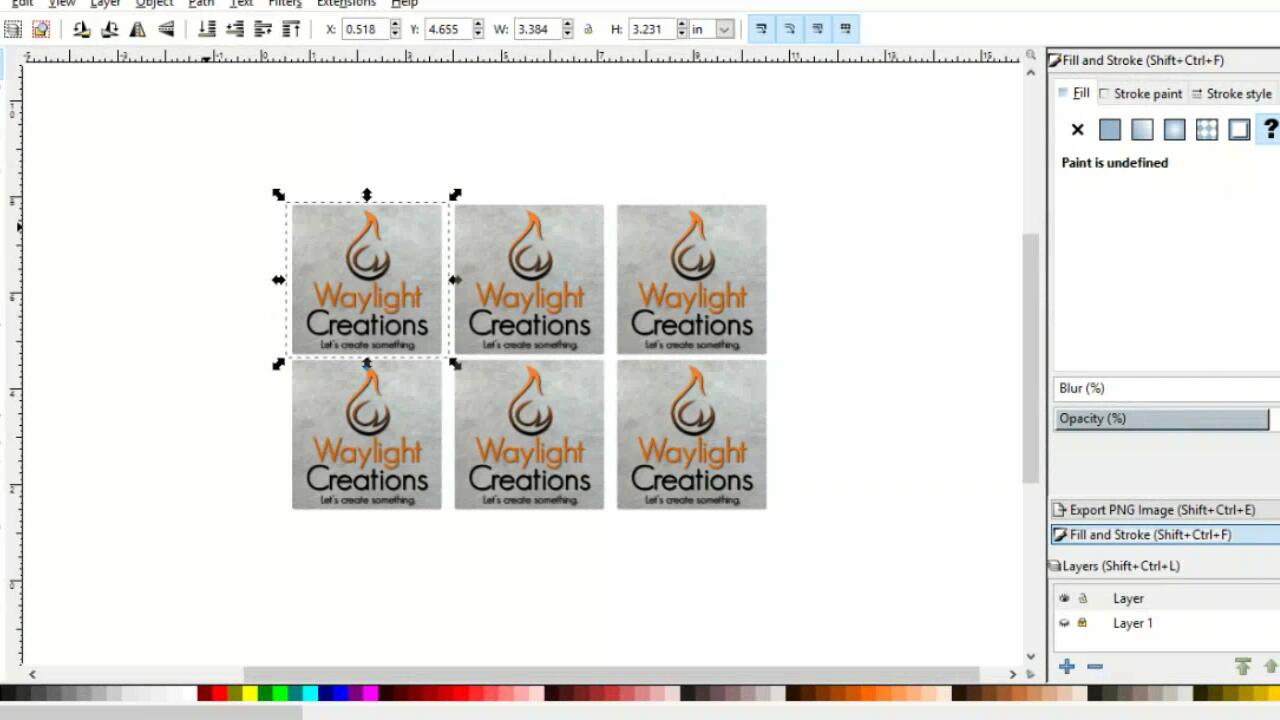Lower selection to bottom icon

[x=207, y=29]
